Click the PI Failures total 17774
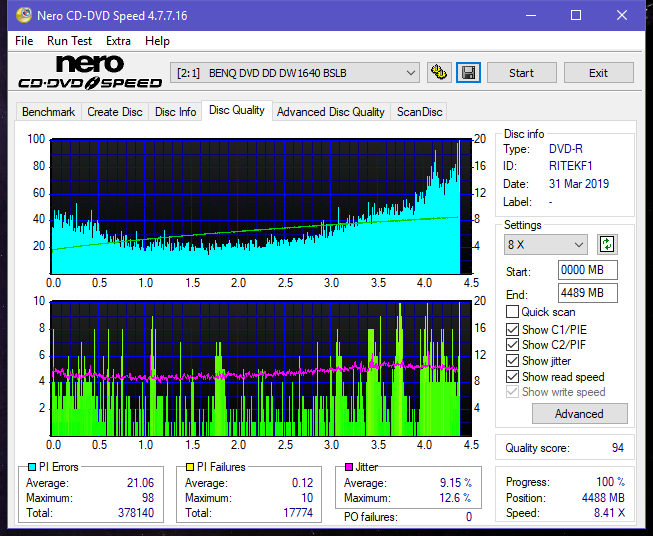 298,513
